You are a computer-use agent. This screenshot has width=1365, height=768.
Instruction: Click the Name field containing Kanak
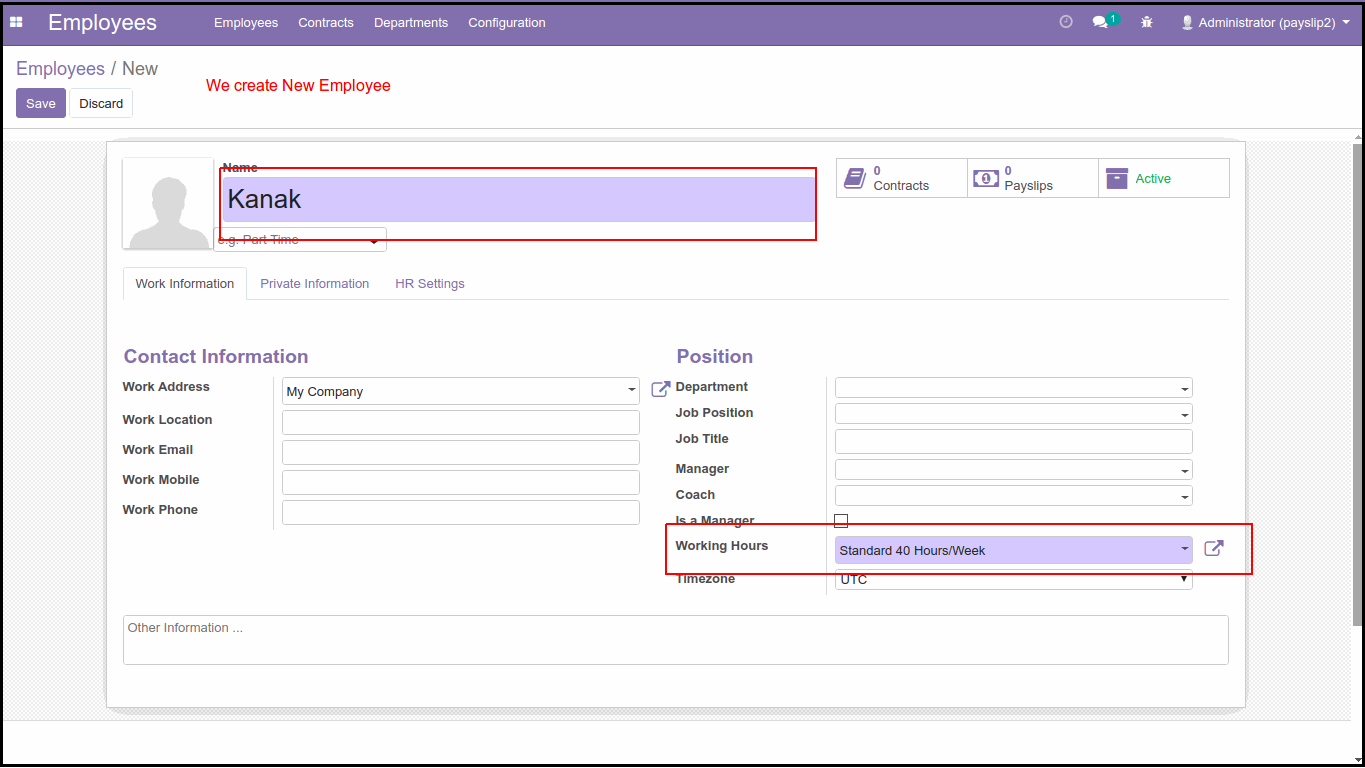pos(519,199)
